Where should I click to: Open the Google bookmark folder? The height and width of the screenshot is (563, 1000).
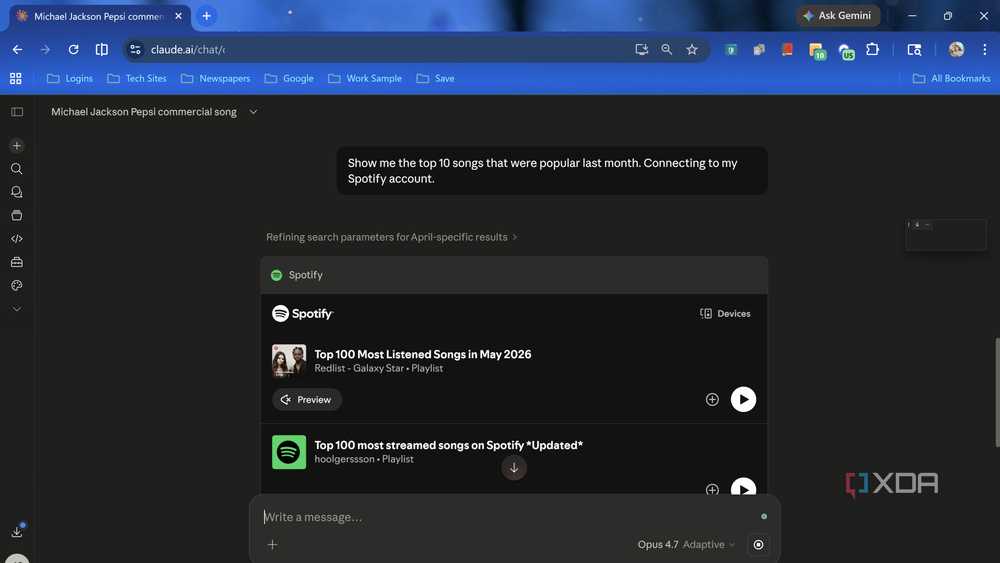tap(289, 78)
